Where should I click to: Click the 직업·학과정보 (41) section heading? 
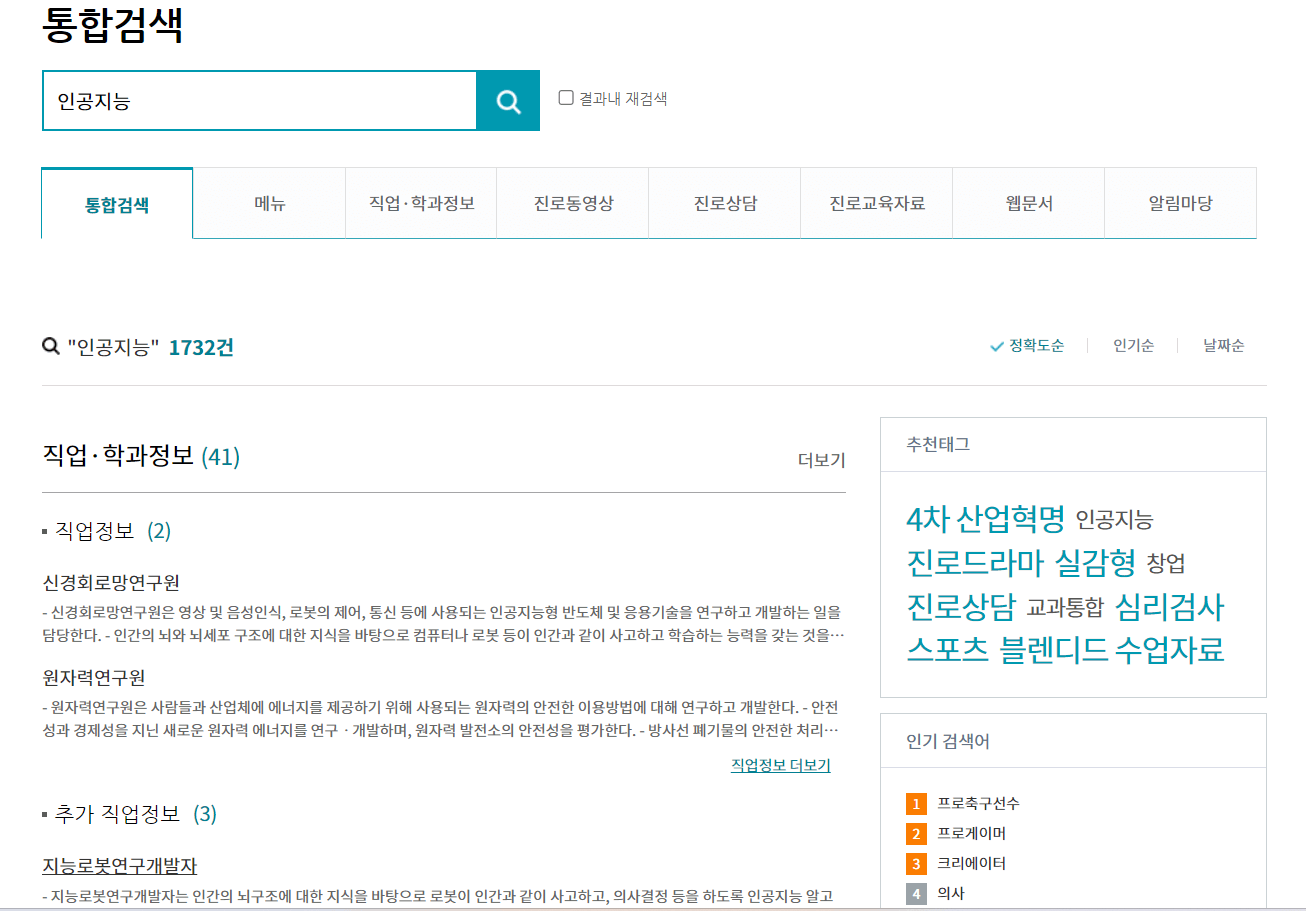[141, 457]
